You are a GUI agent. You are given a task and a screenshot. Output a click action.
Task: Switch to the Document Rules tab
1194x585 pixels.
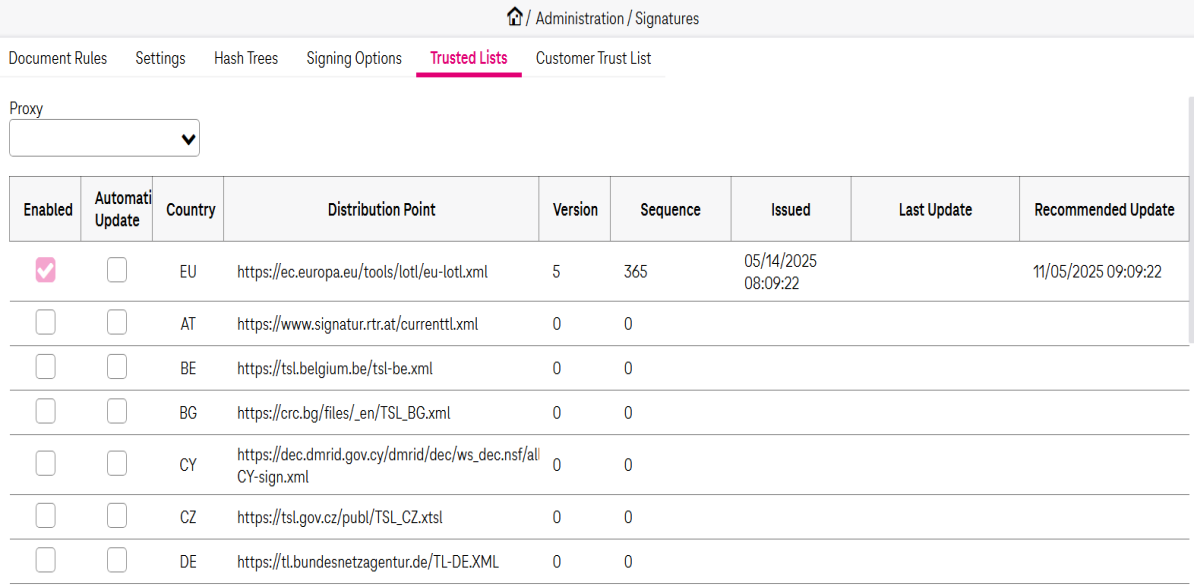[x=58, y=58]
